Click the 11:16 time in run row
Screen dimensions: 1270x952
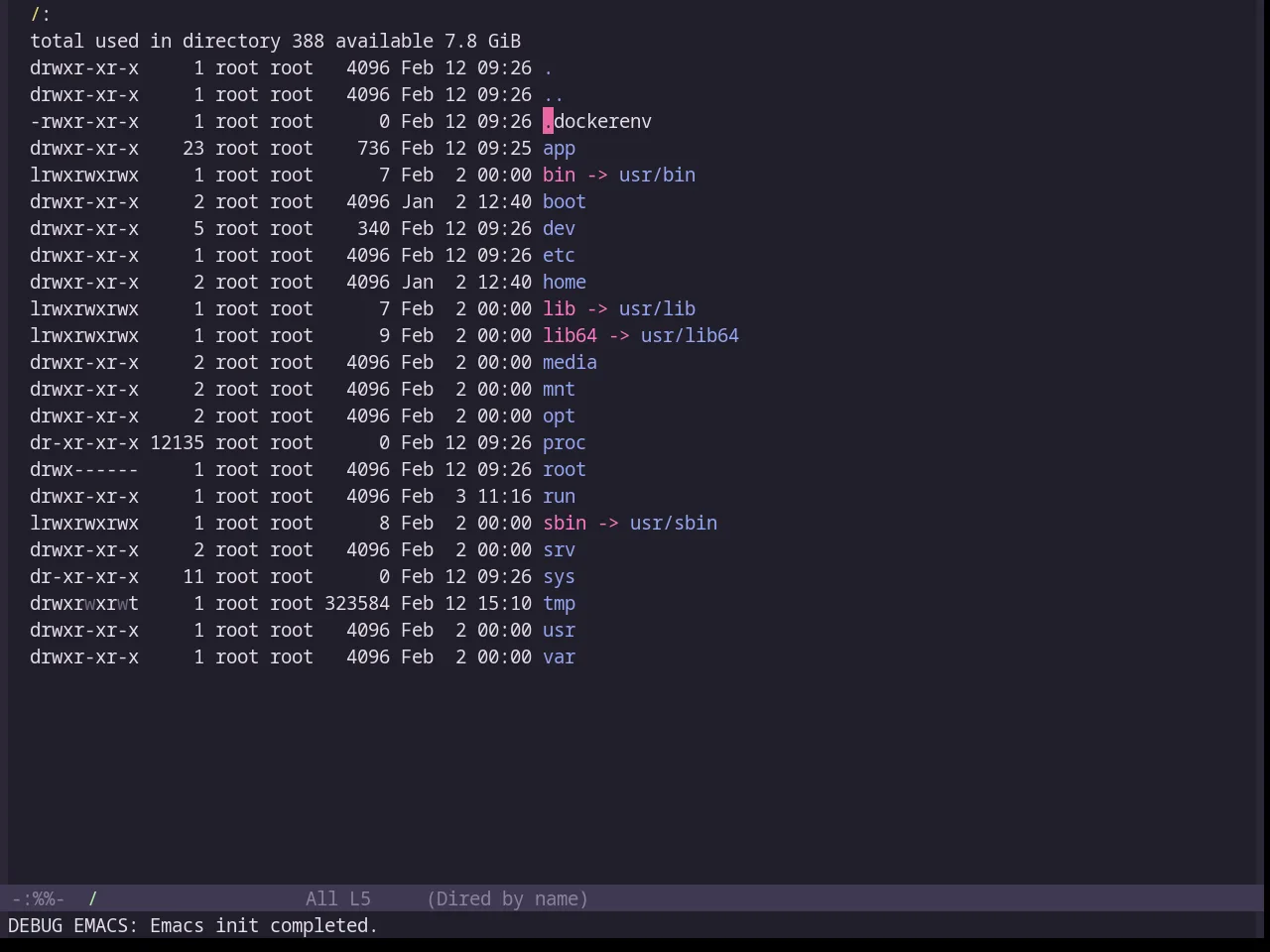(x=504, y=497)
